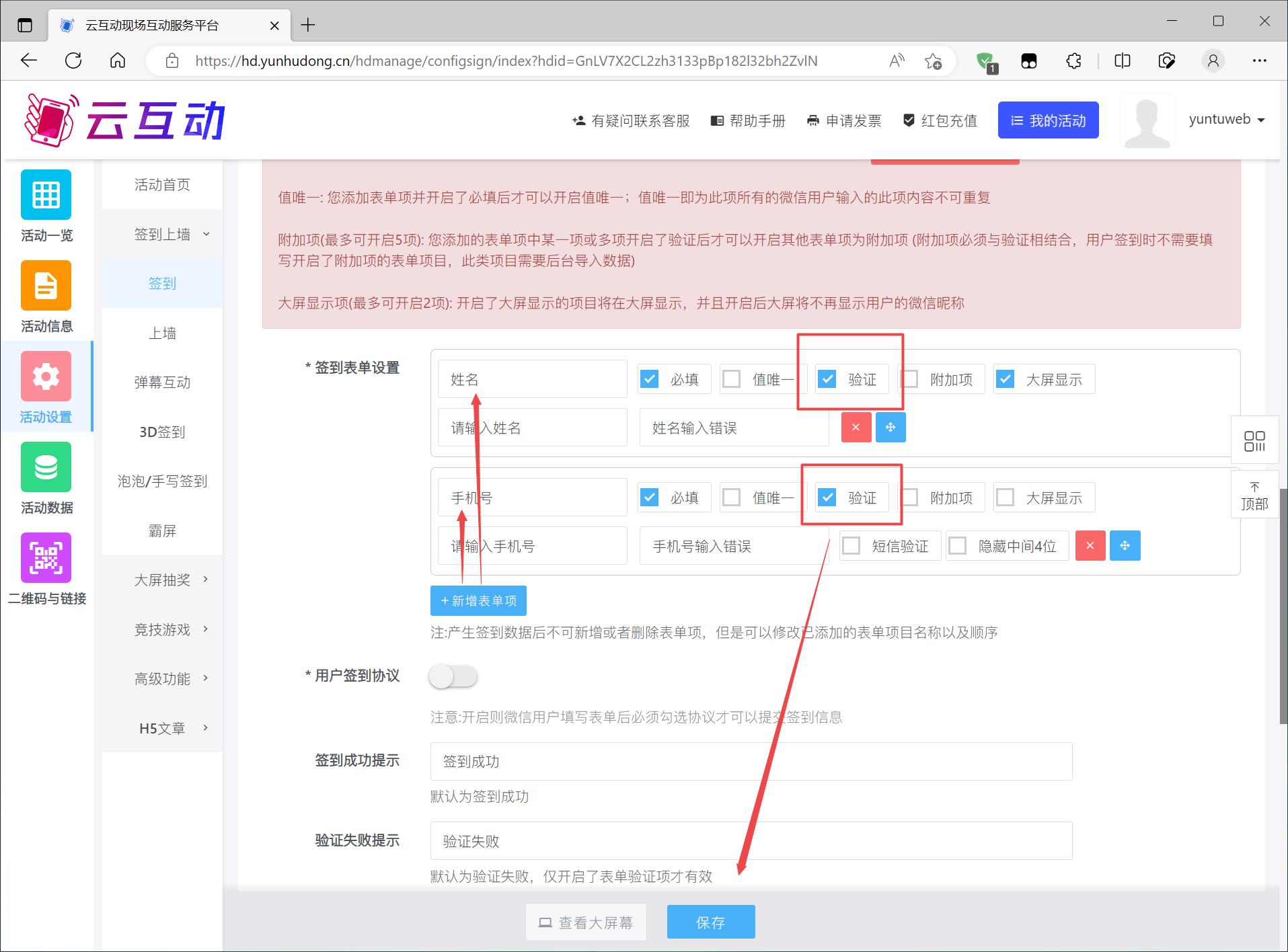1288x952 pixels.
Task: Enable 短信验证 checkbox
Action: click(x=851, y=546)
